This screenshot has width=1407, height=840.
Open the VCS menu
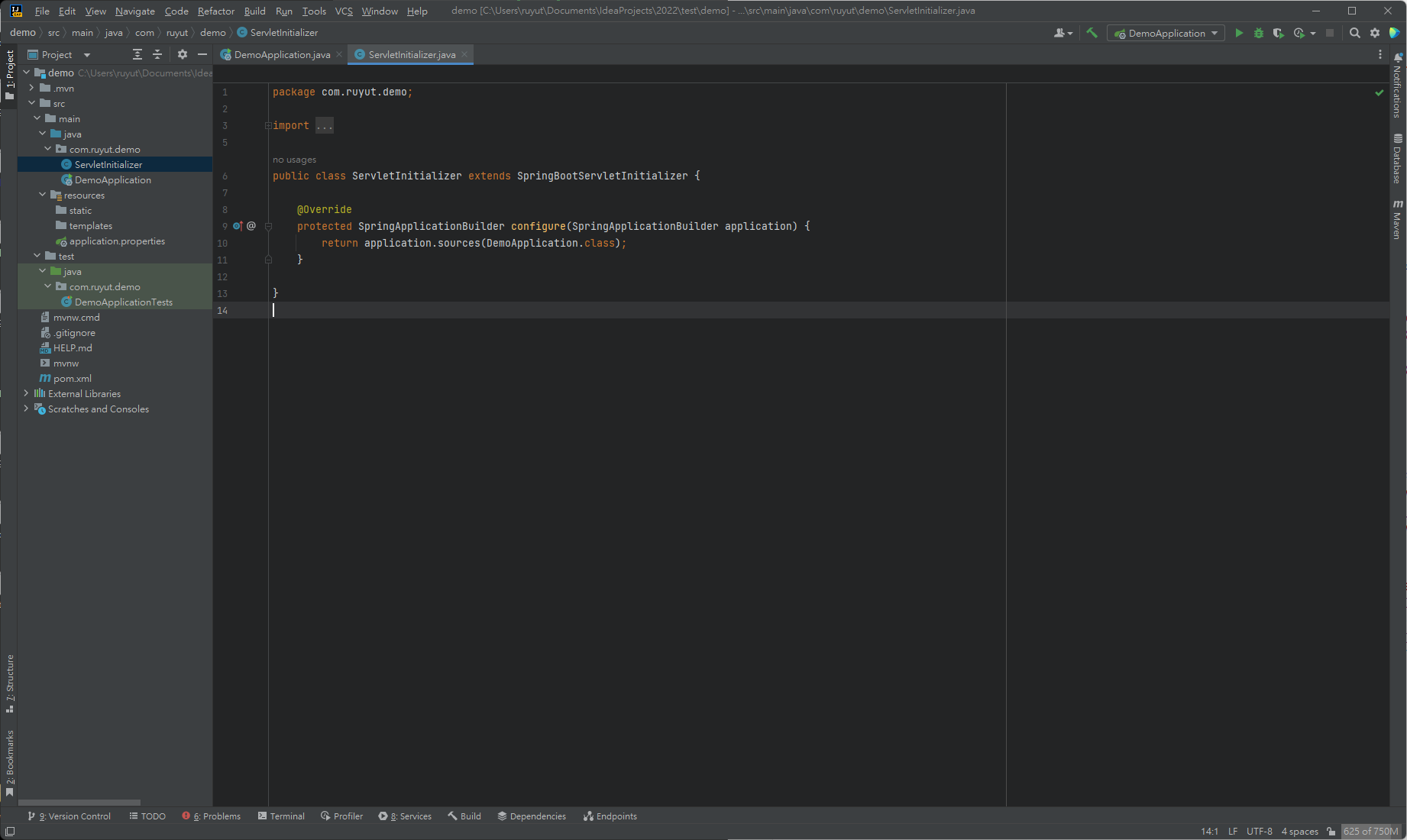pos(344,11)
